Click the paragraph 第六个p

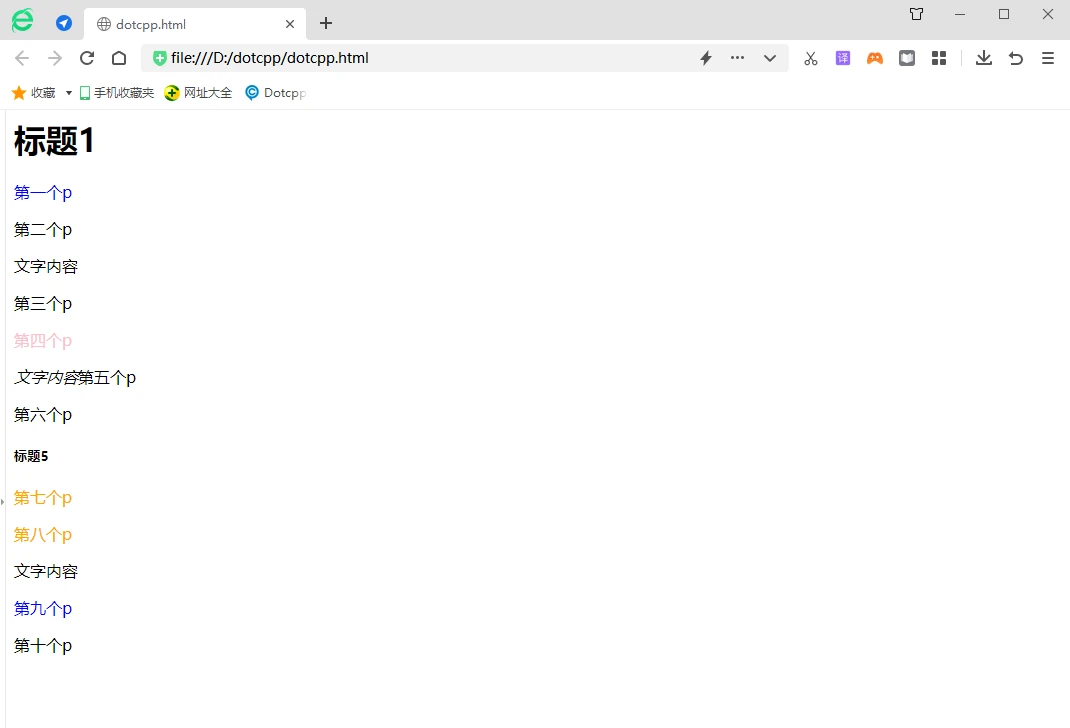pos(42,414)
